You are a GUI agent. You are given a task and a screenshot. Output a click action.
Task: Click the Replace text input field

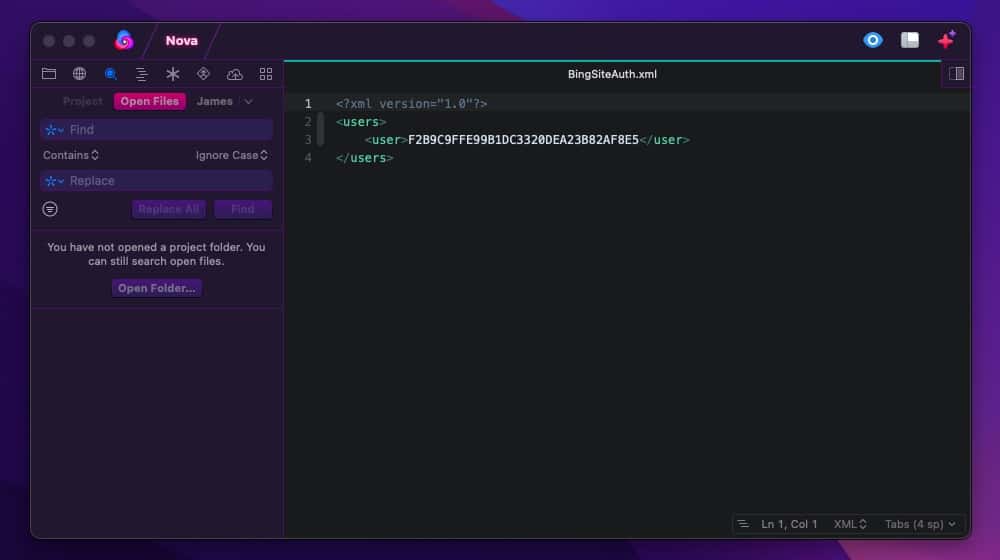[157, 181]
